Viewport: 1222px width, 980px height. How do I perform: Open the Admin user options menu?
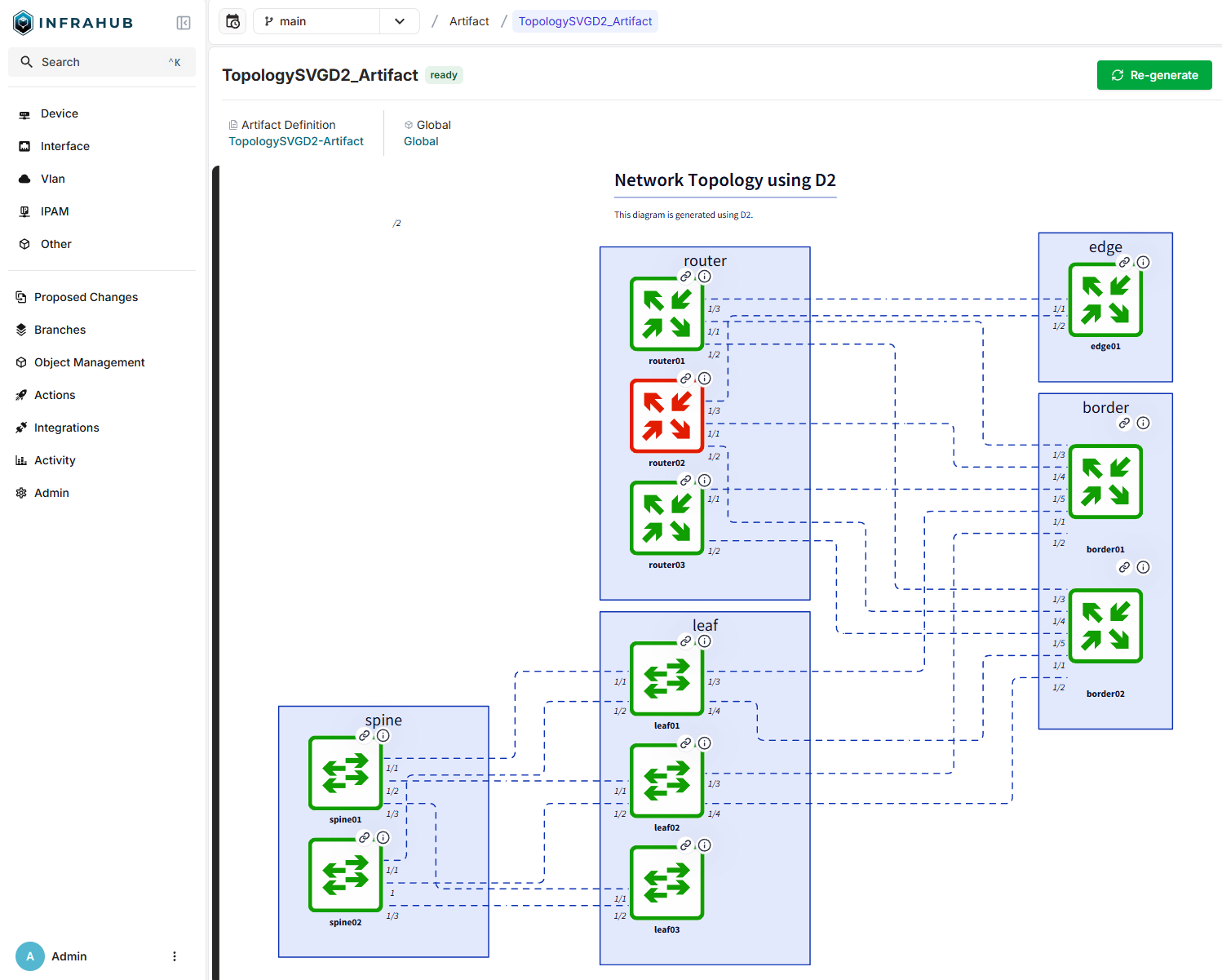coord(175,956)
